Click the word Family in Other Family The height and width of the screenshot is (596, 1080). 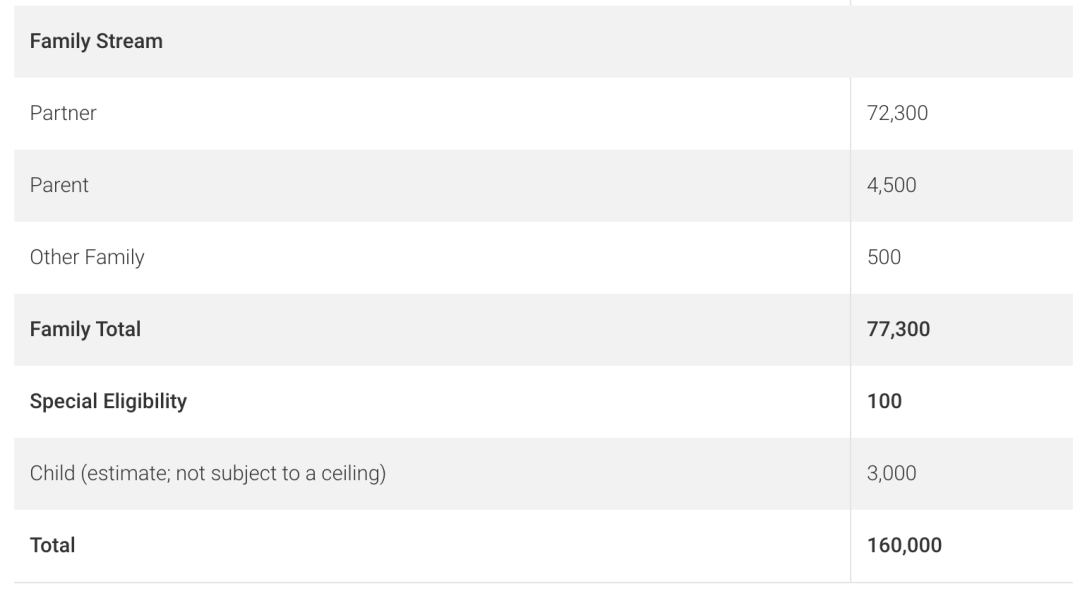pos(114,257)
